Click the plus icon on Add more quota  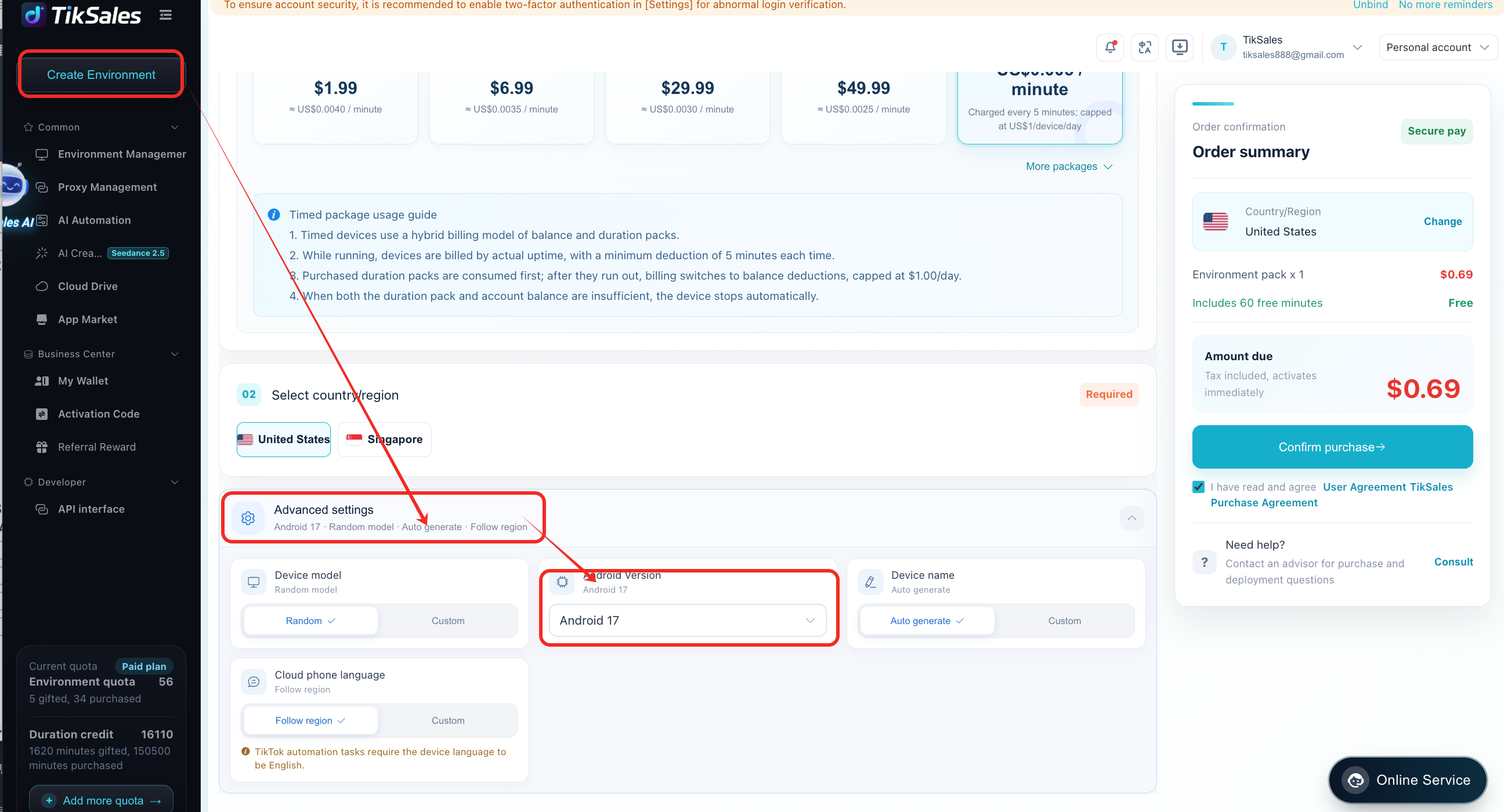[50, 800]
